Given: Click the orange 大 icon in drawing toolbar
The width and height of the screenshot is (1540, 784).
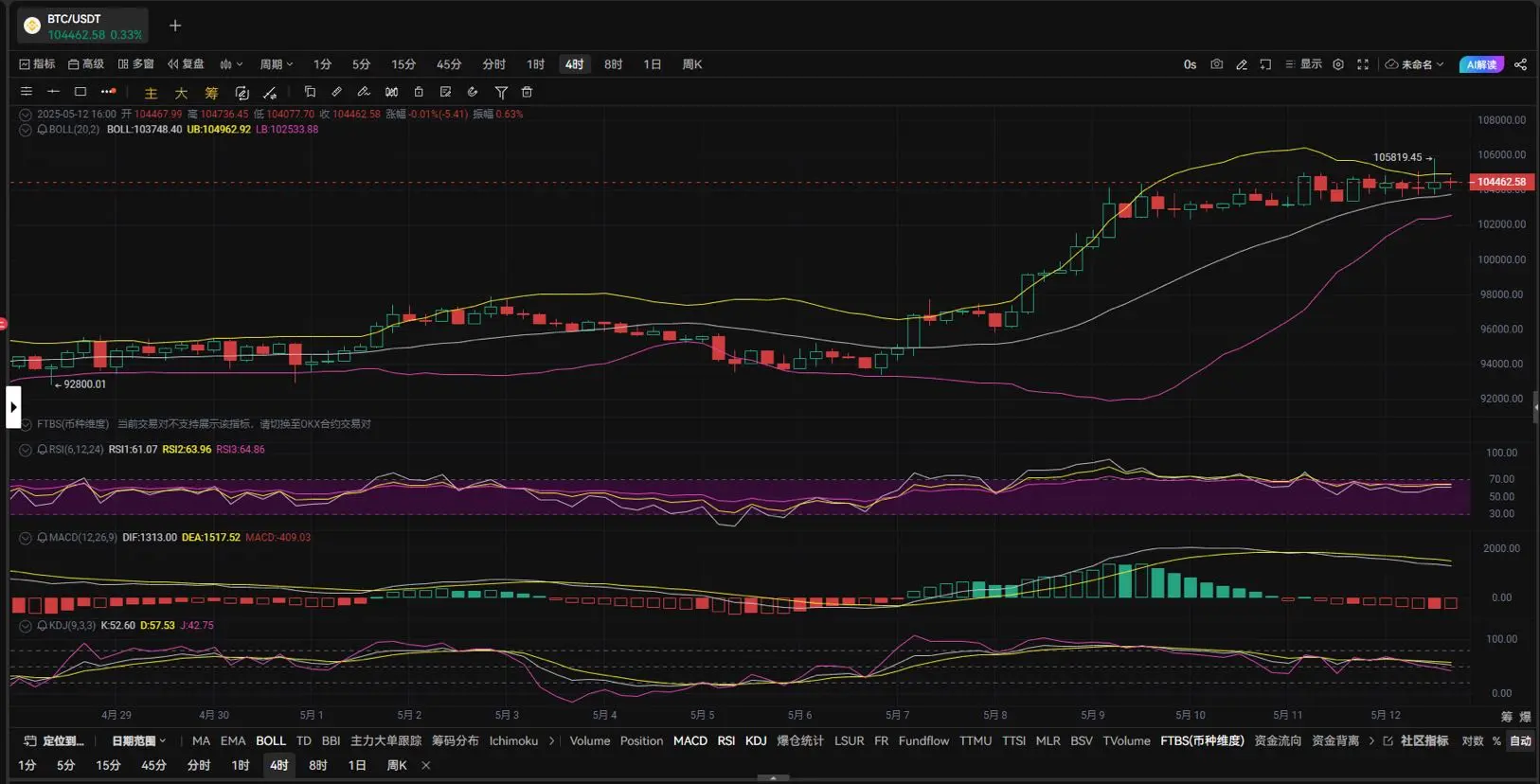Looking at the screenshot, I should coord(181,93).
